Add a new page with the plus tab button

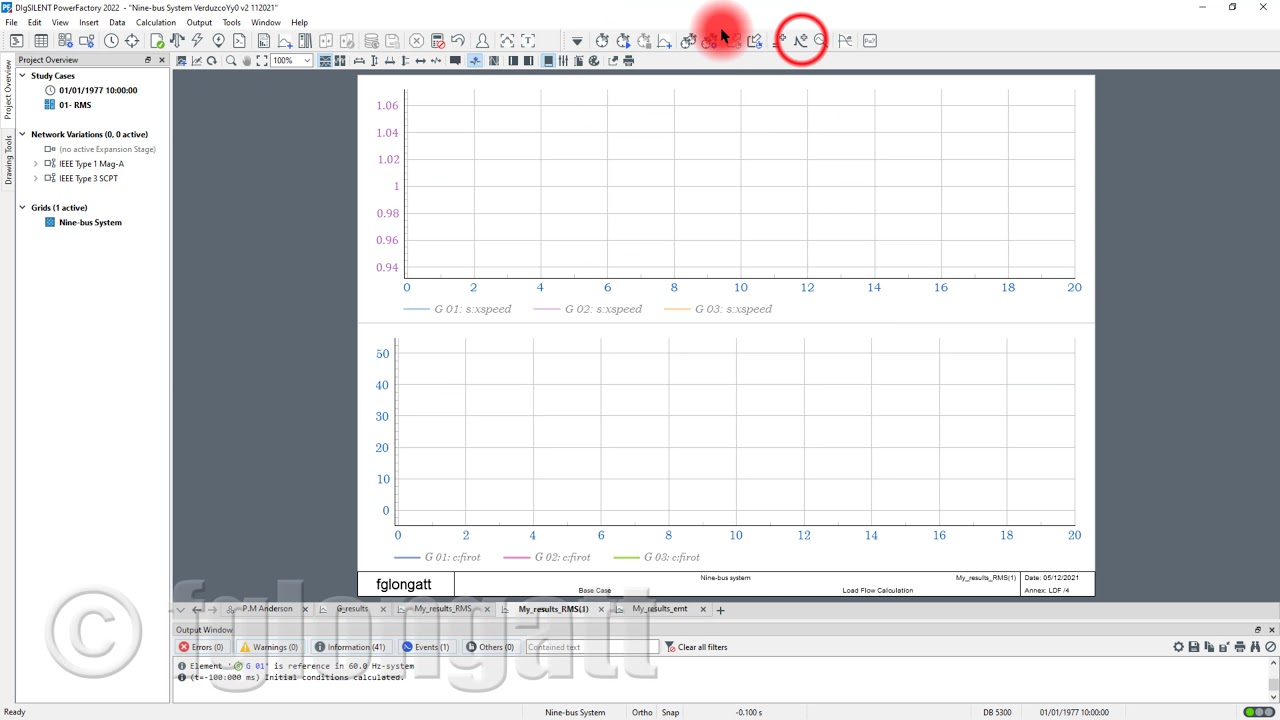pyautogui.click(x=720, y=610)
